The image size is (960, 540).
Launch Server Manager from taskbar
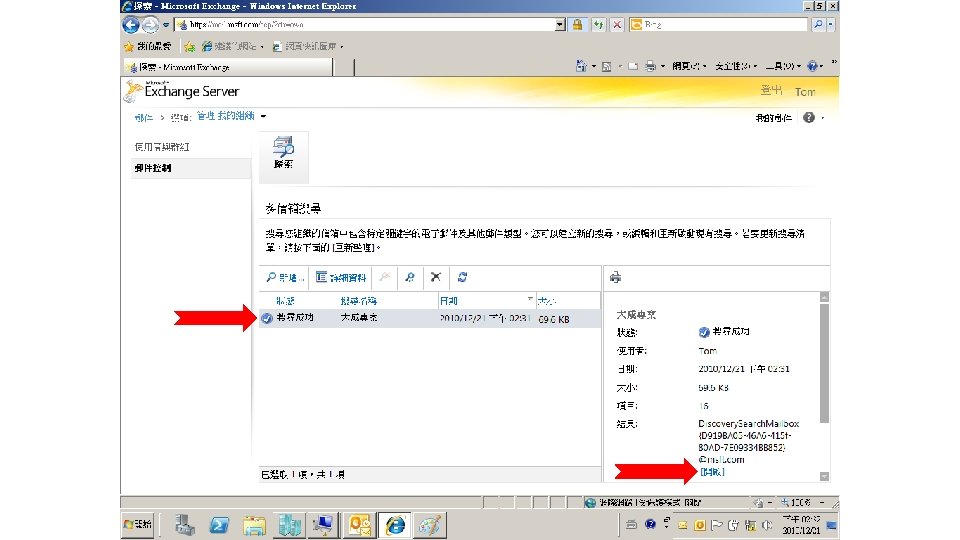(x=184, y=525)
